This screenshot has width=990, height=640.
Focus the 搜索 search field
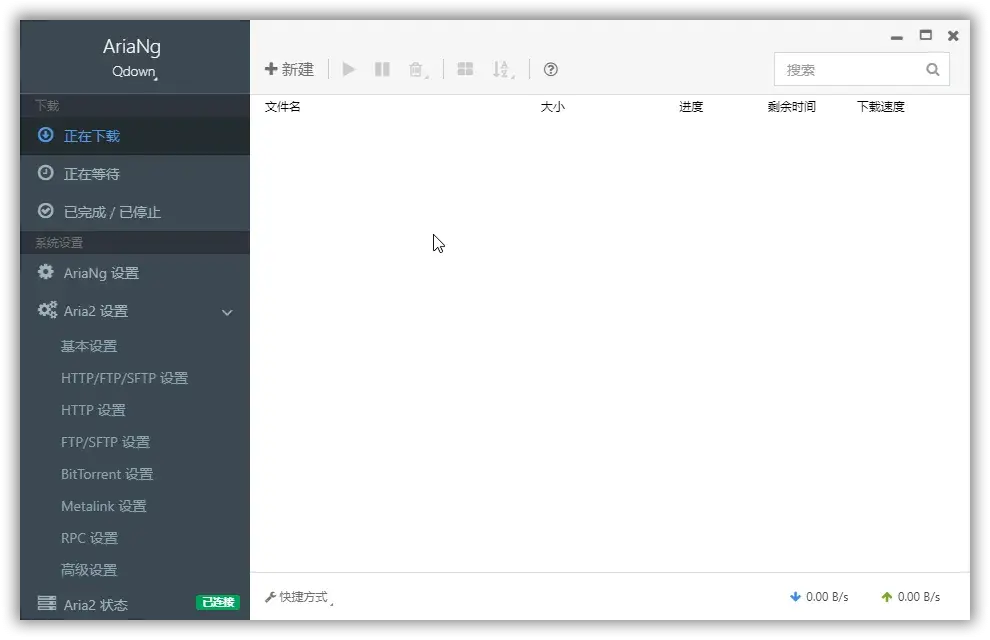(x=861, y=69)
